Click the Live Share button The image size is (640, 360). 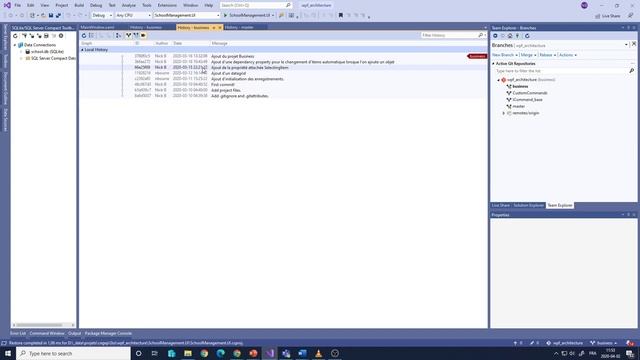pyautogui.click(x=608, y=16)
